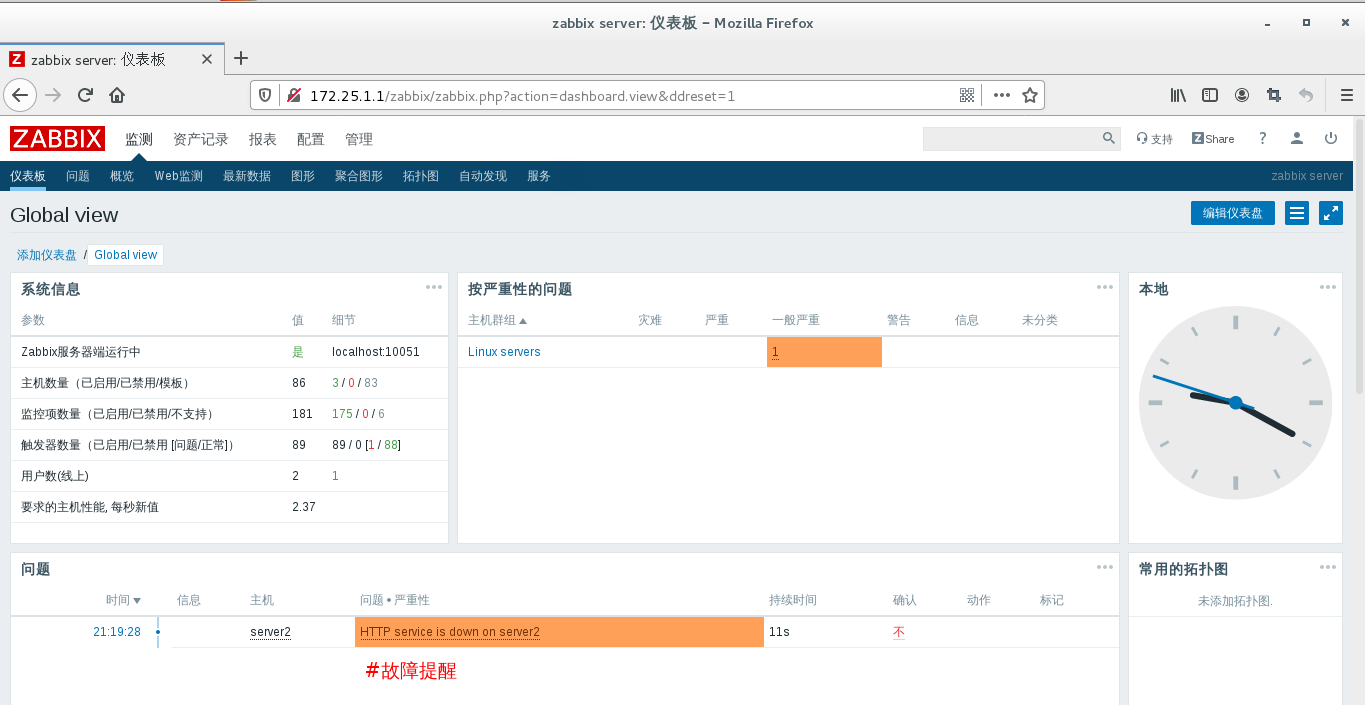This screenshot has width=1365, height=705.
Task: Select the 聚合图形 submenu tab
Action: coord(359,176)
